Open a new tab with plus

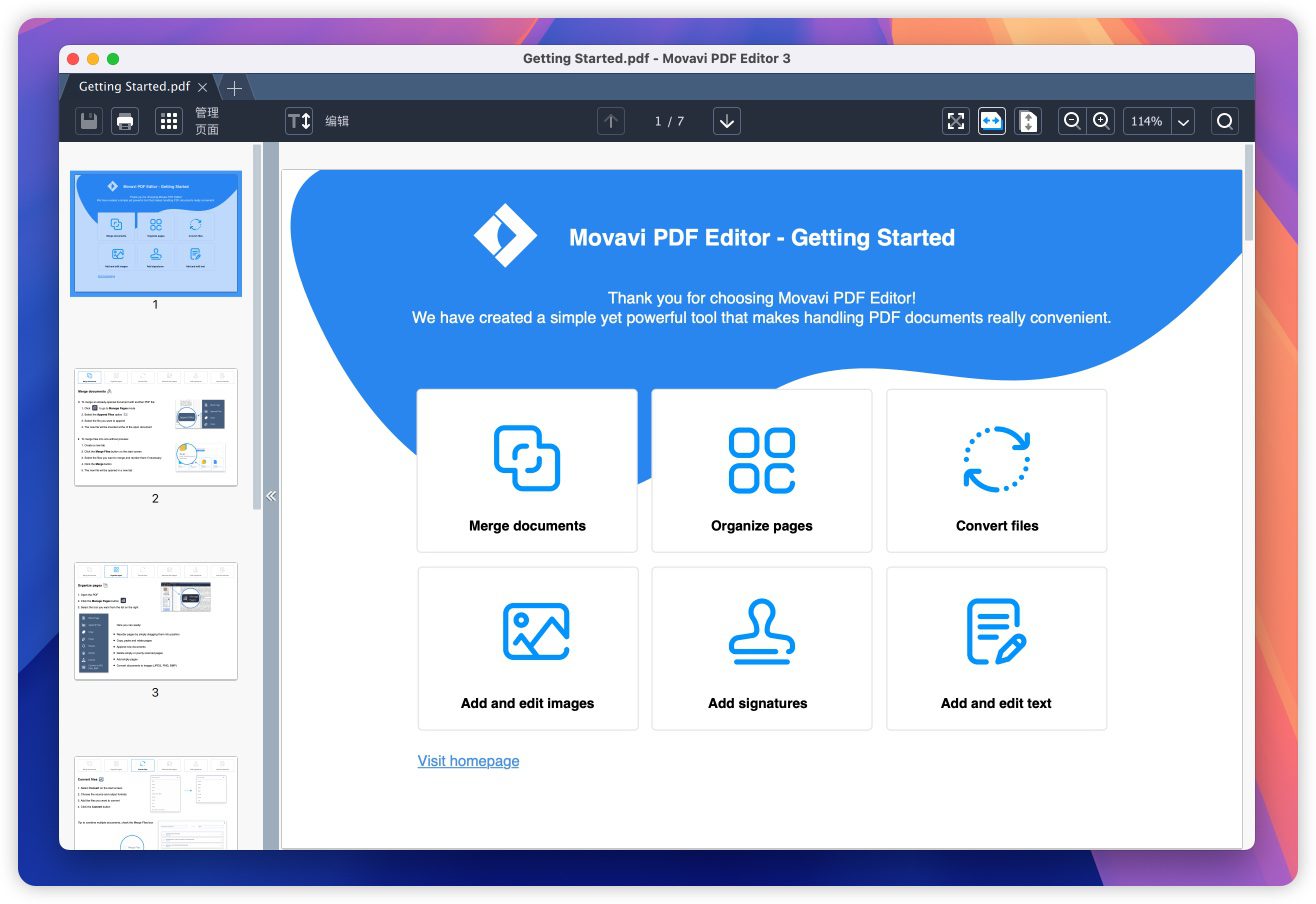tap(234, 87)
